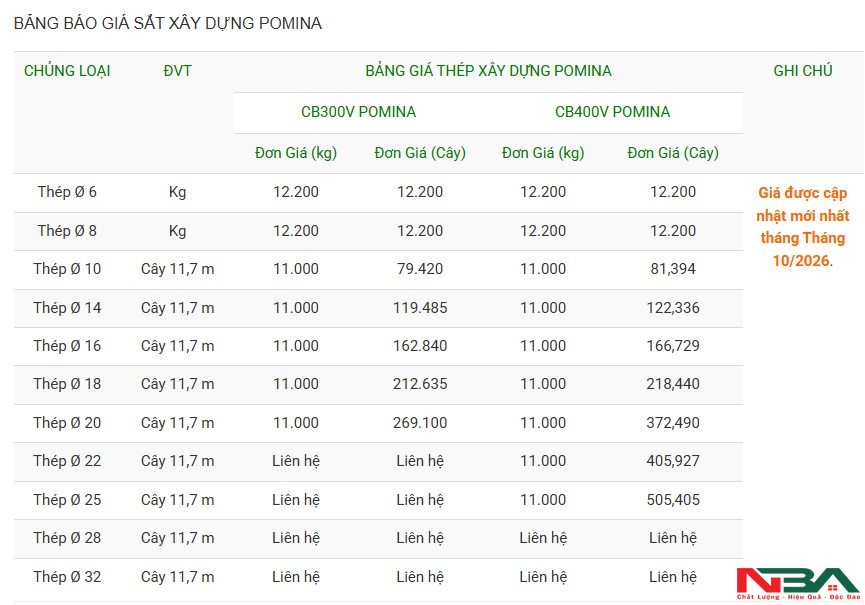Select CB300V kg price '12.200' for Thép Ø 6
The height and width of the screenshot is (605, 865).
pyautogui.click(x=296, y=192)
